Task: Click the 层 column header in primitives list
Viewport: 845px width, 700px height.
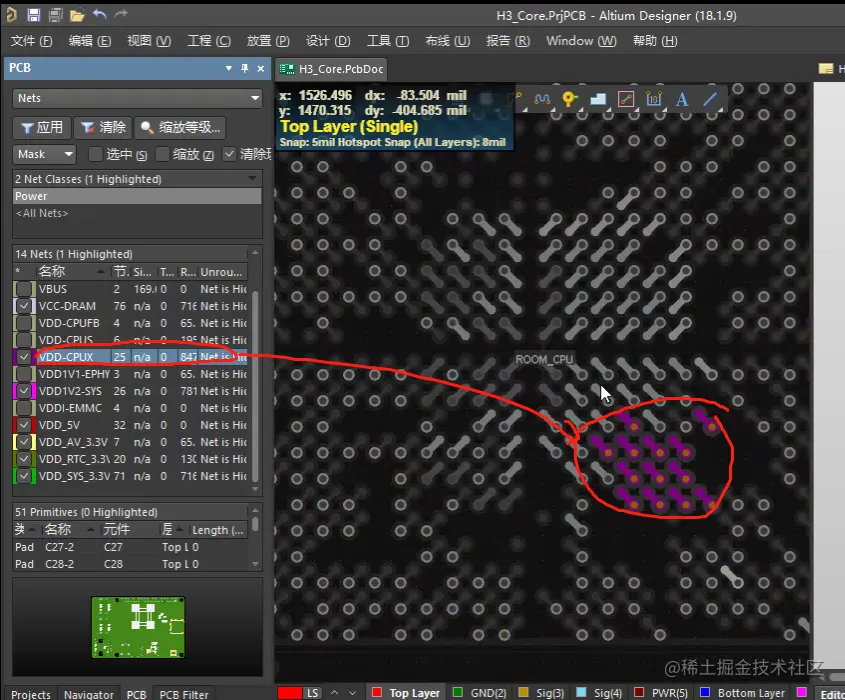Action: pos(167,529)
